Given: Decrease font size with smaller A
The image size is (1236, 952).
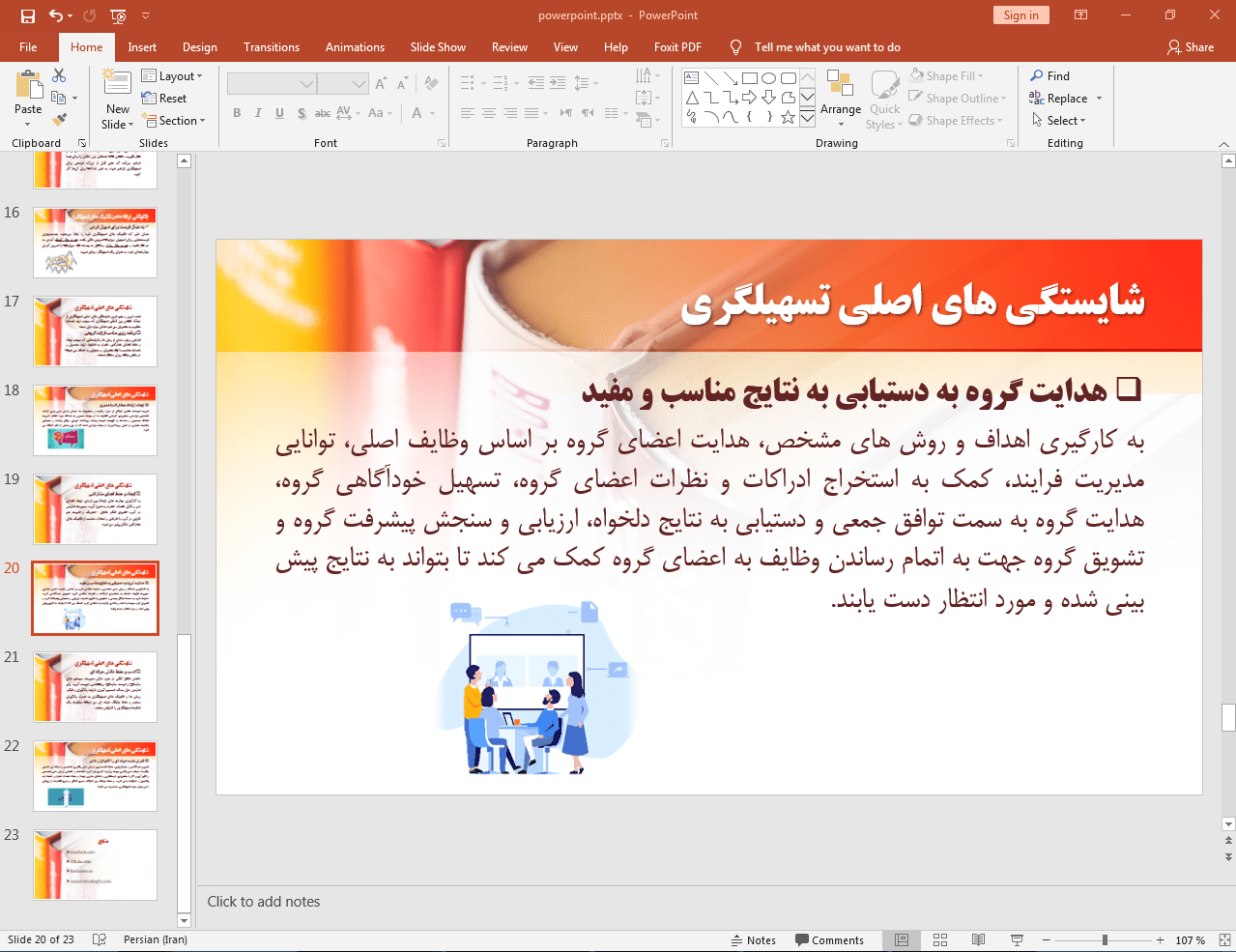Looking at the screenshot, I should (402, 84).
